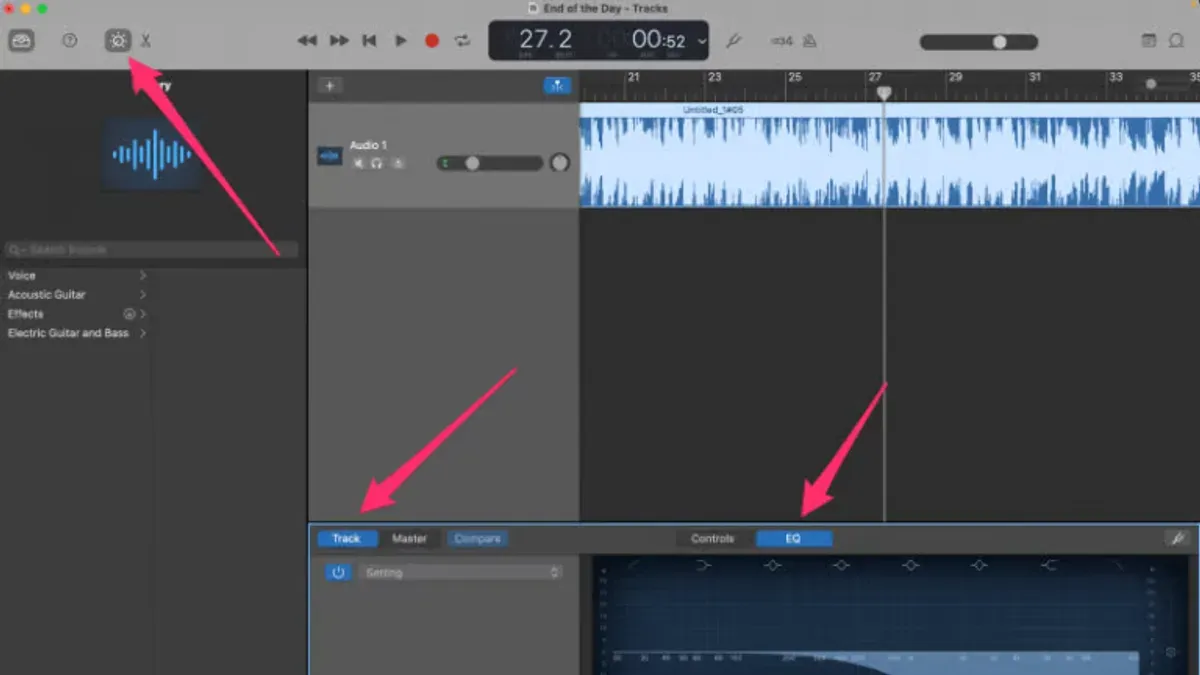1200x675 pixels.
Task: Click the playhead marker in ruler
Action: point(884,92)
